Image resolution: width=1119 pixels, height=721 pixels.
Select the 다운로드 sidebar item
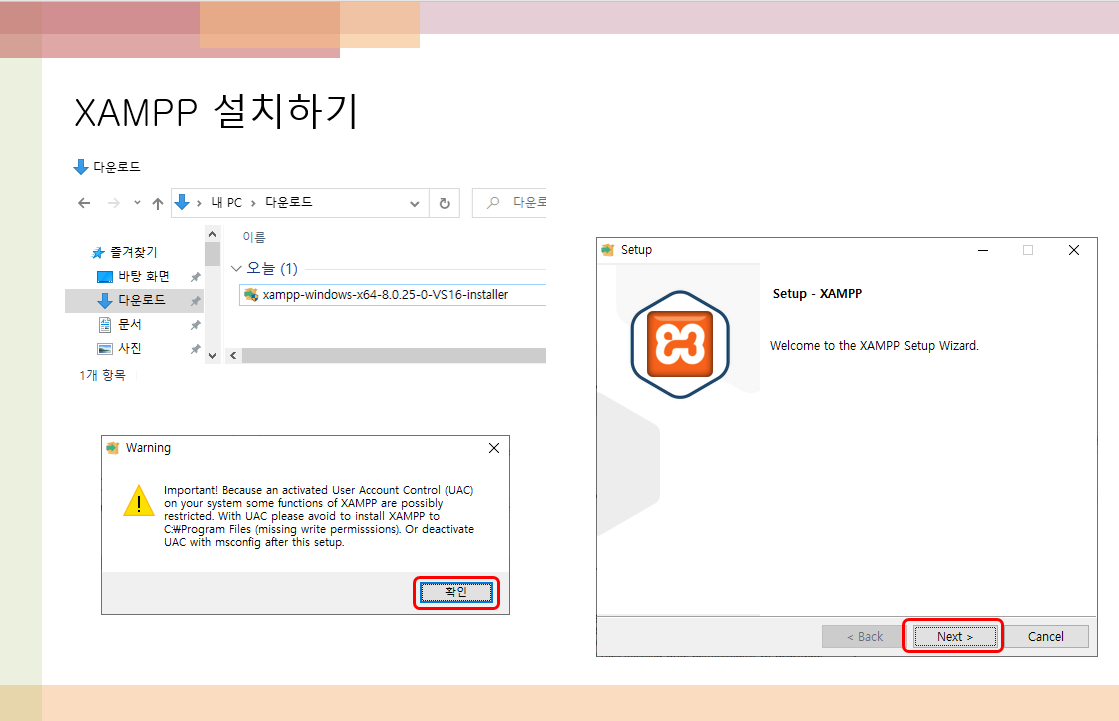[134, 301]
